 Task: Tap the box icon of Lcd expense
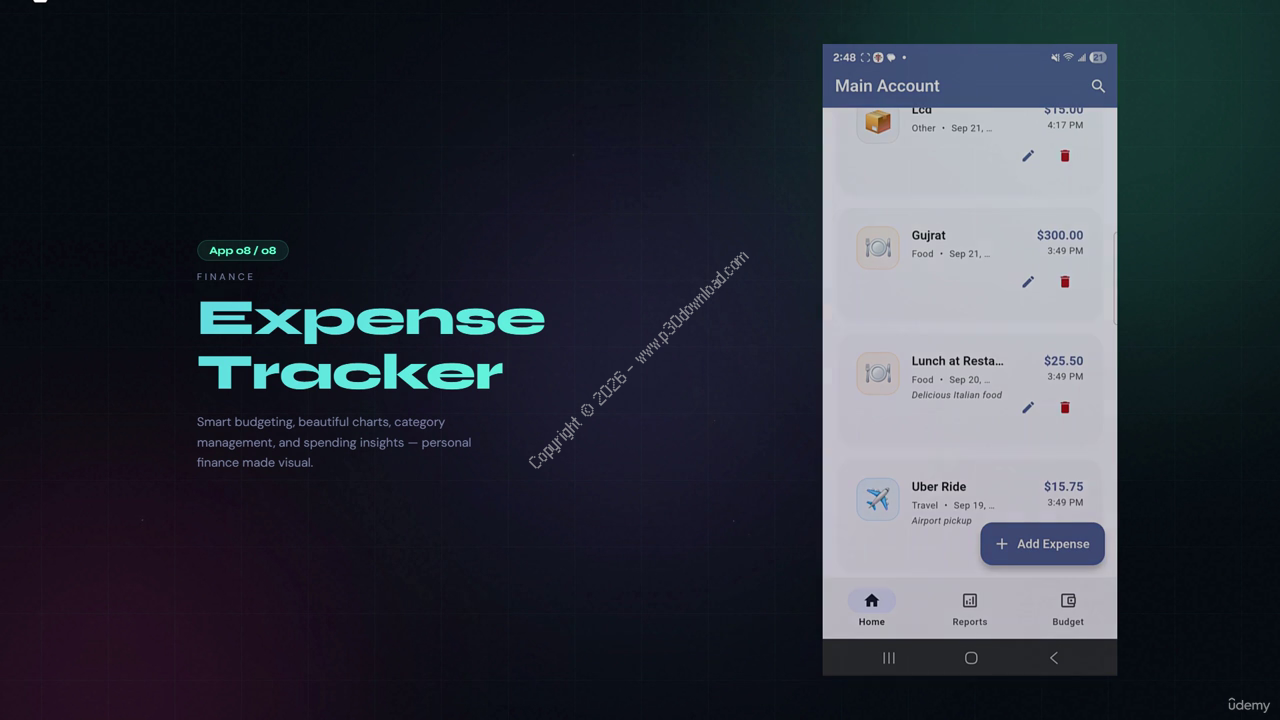(x=878, y=122)
